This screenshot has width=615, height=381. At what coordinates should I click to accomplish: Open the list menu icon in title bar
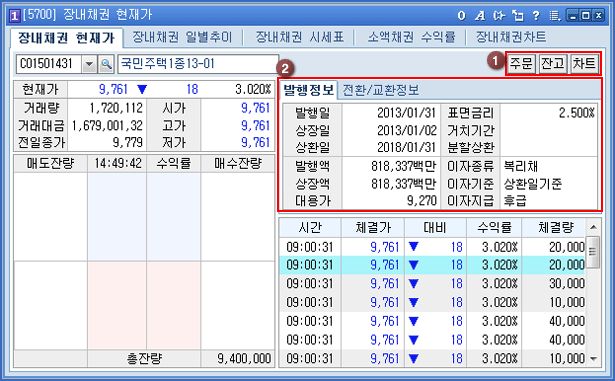click(555, 16)
